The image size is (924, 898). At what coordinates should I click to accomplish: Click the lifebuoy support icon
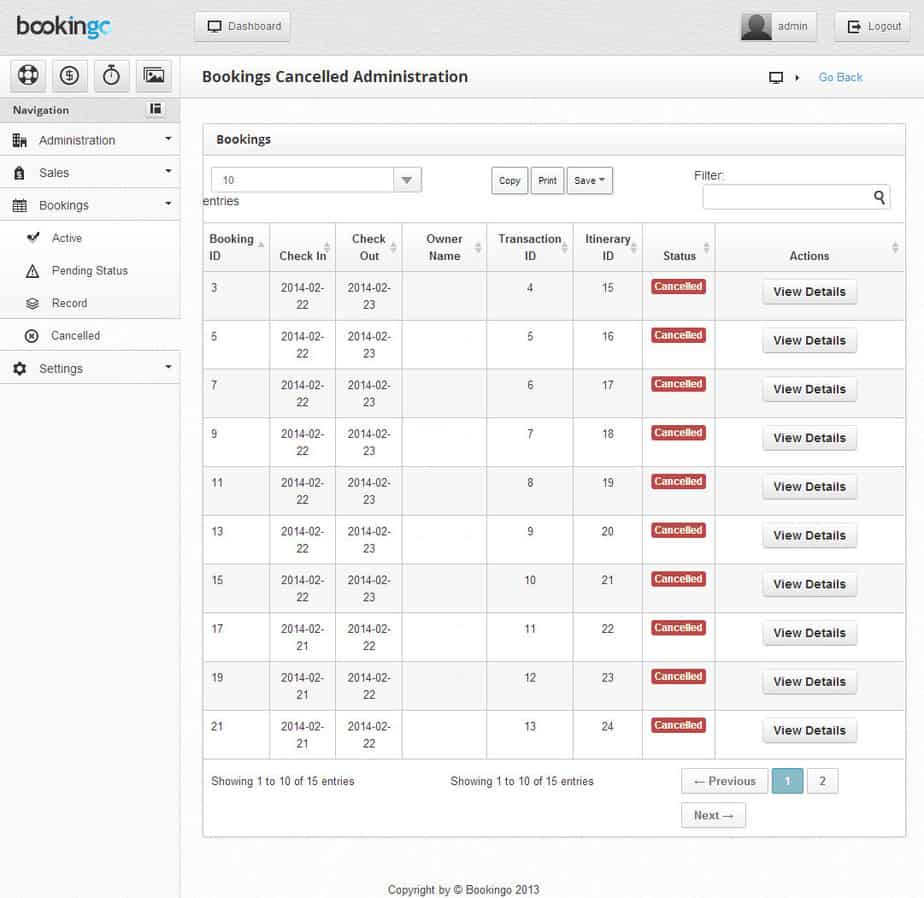pos(28,75)
